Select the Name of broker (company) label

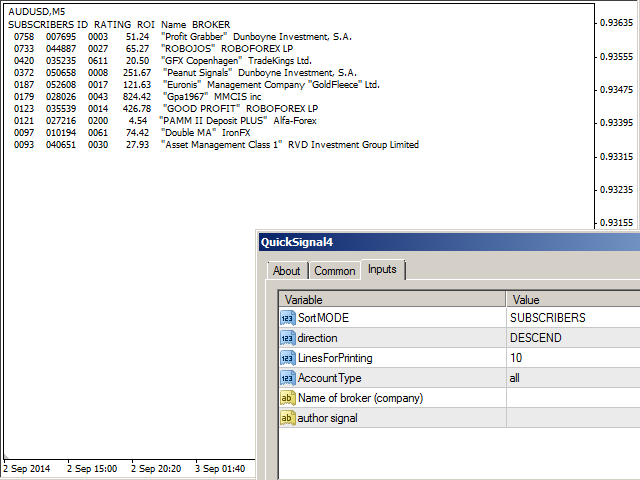360,398
